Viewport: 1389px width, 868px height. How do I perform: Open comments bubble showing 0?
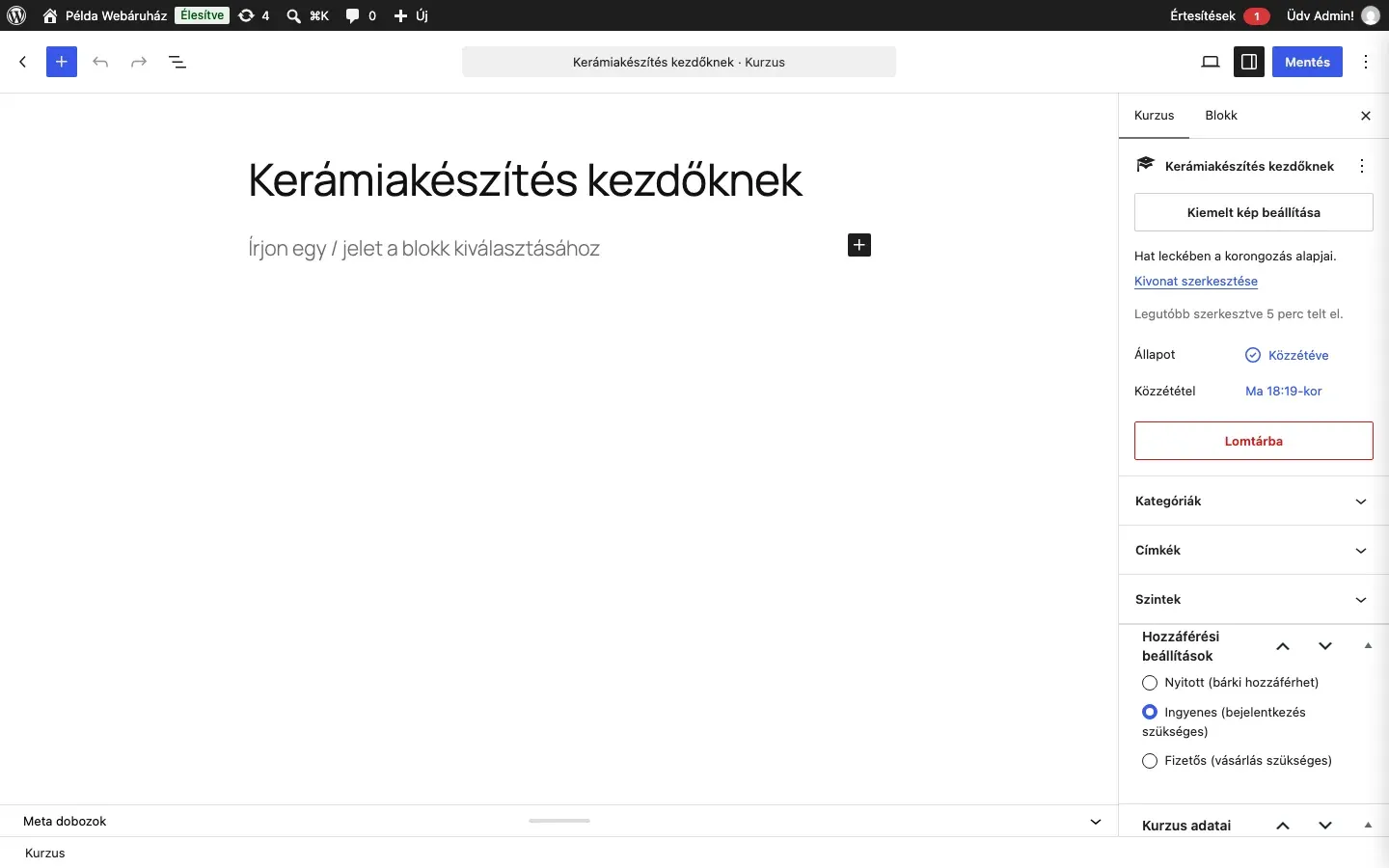pos(362,15)
